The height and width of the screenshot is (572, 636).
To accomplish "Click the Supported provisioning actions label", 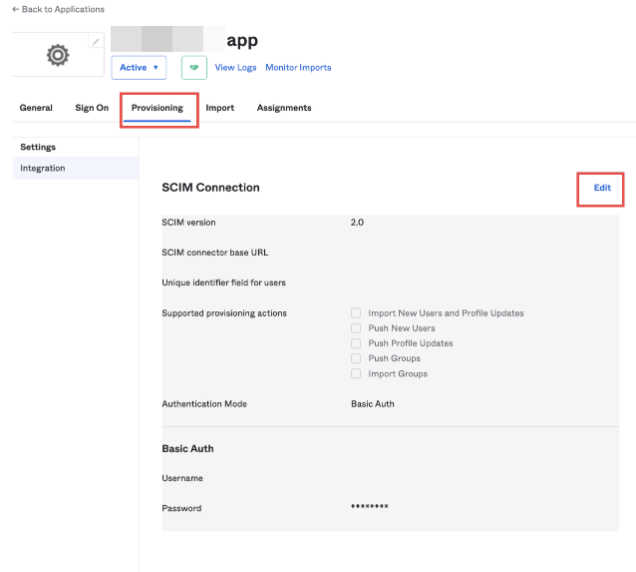I will (x=224, y=313).
